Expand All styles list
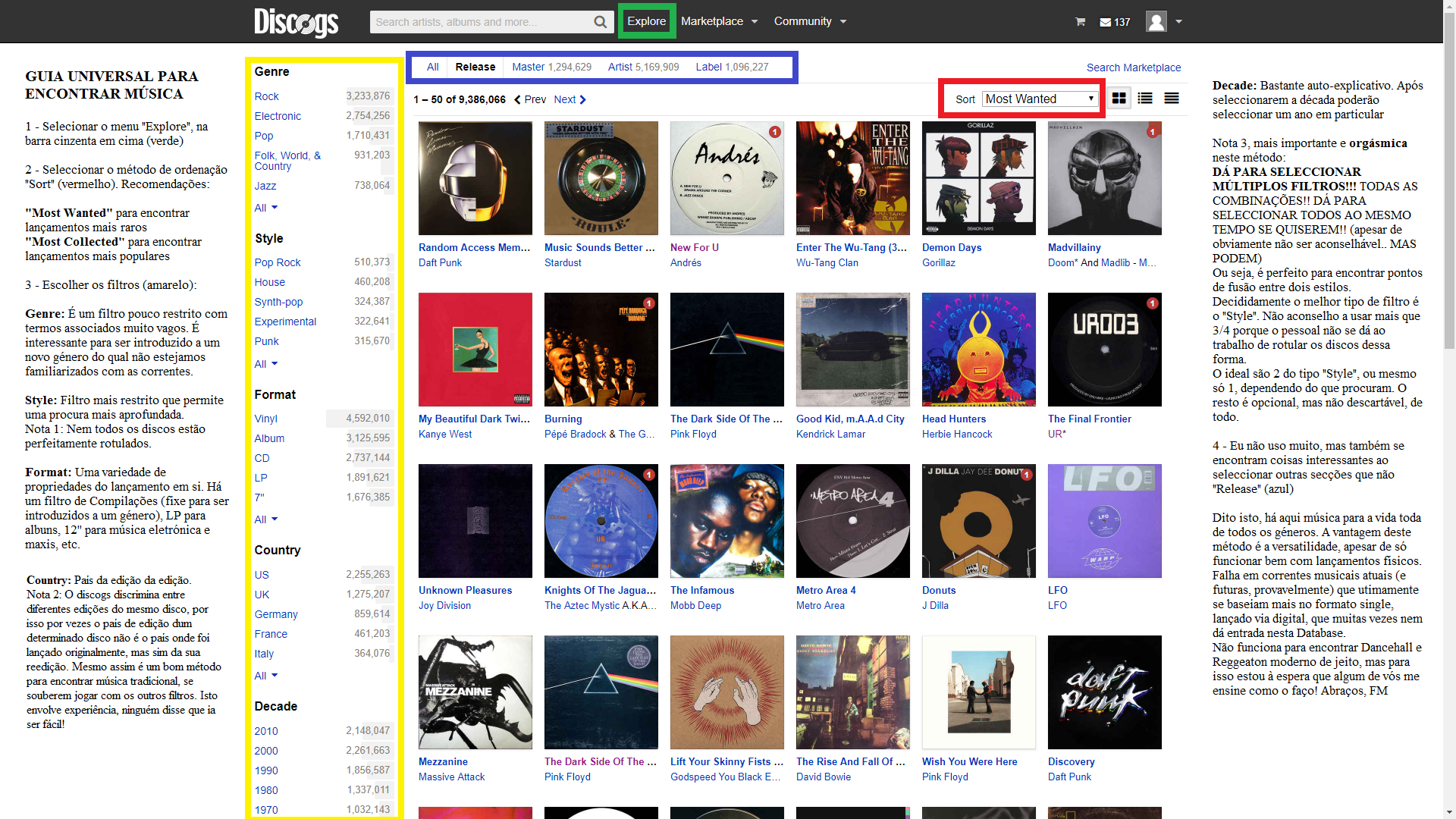The height and width of the screenshot is (819, 1456). pyautogui.click(x=266, y=364)
